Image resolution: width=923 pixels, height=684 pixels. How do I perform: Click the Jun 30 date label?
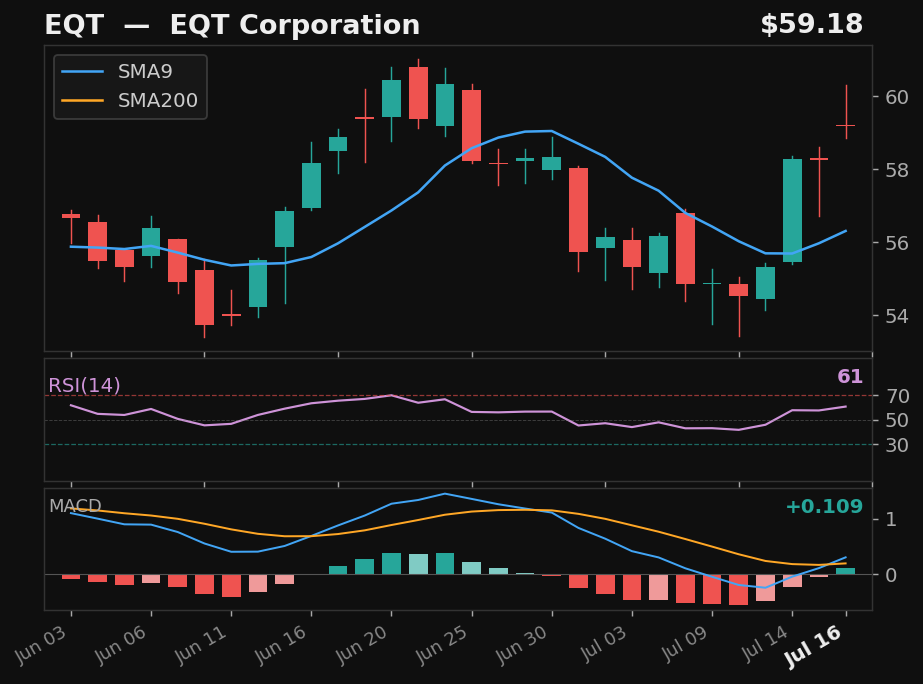tap(522, 645)
